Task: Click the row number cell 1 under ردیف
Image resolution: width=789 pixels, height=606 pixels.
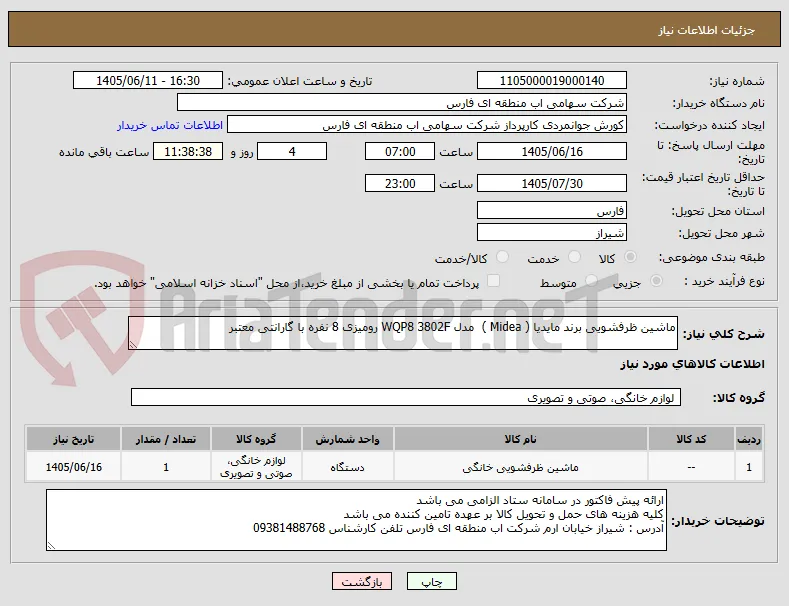Action: click(x=749, y=467)
